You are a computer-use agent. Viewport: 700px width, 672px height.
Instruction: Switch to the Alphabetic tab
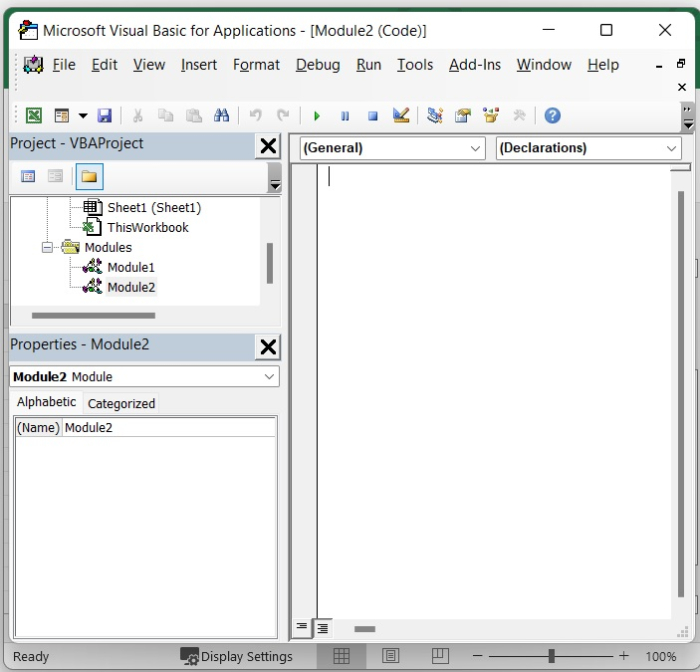pyautogui.click(x=46, y=402)
